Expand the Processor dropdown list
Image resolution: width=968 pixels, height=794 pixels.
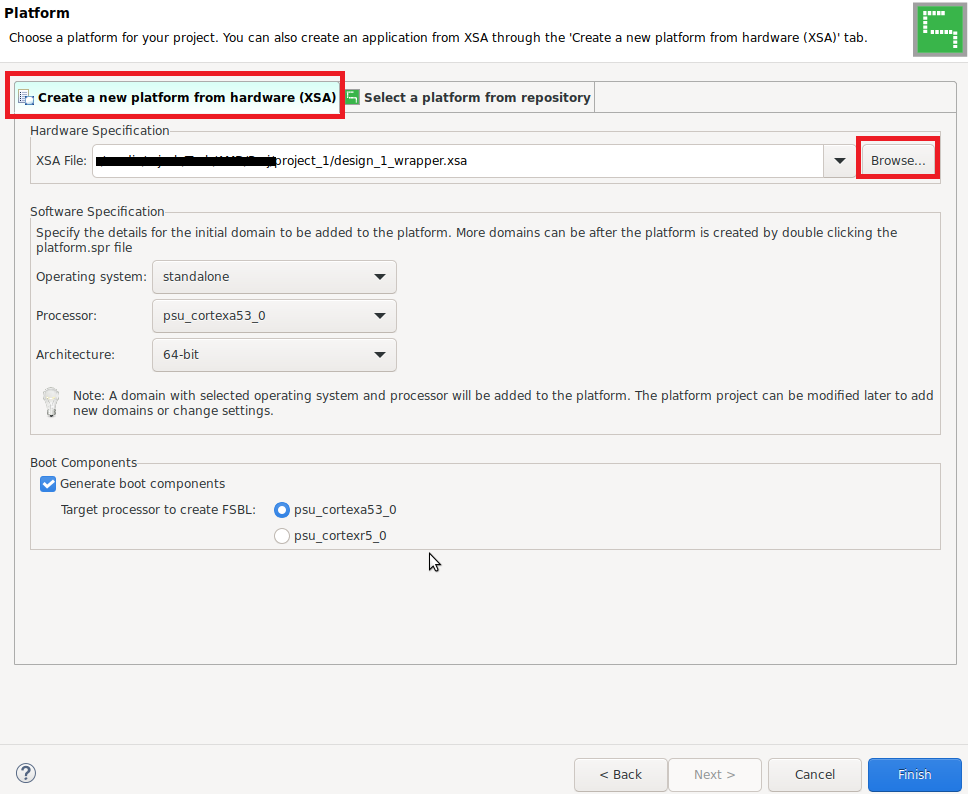(273, 316)
